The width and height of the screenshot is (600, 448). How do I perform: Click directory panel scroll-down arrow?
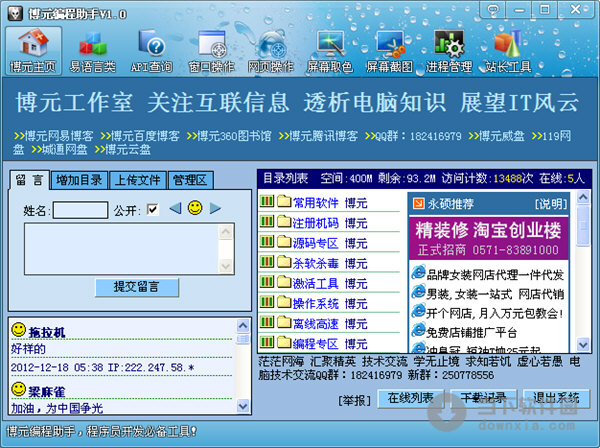[583, 345]
